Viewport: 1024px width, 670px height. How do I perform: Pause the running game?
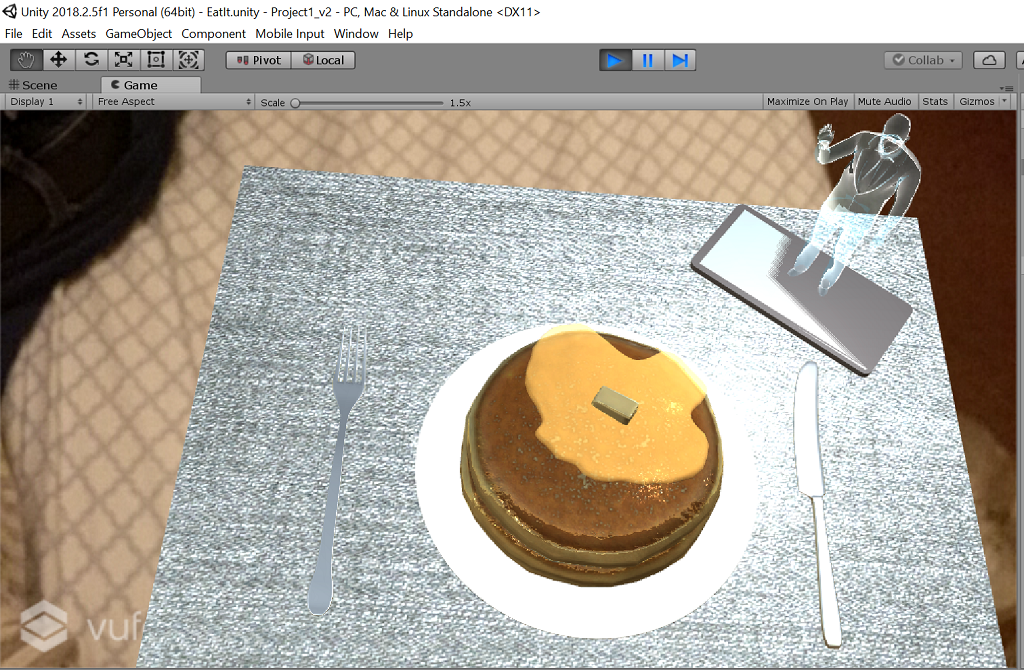coord(648,60)
